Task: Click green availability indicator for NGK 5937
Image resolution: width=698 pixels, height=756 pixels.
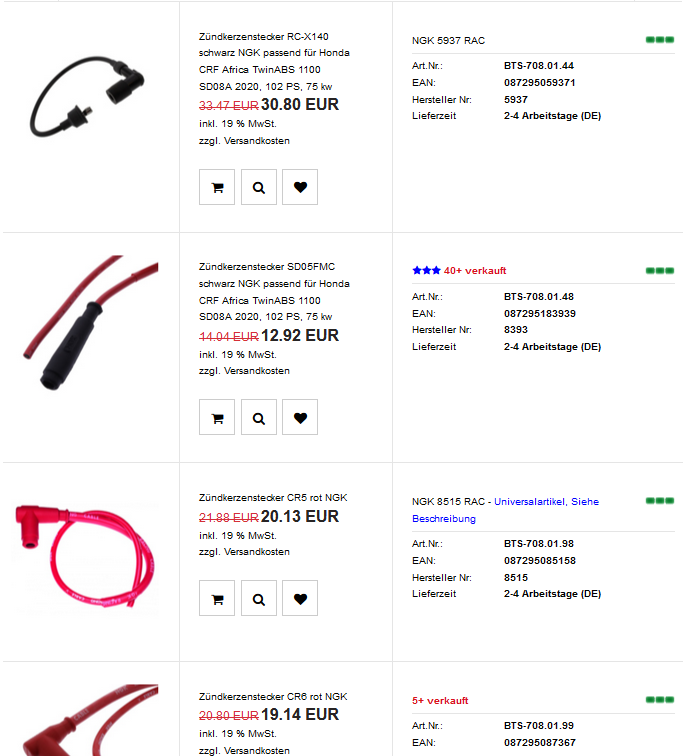Action: (x=660, y=40)
